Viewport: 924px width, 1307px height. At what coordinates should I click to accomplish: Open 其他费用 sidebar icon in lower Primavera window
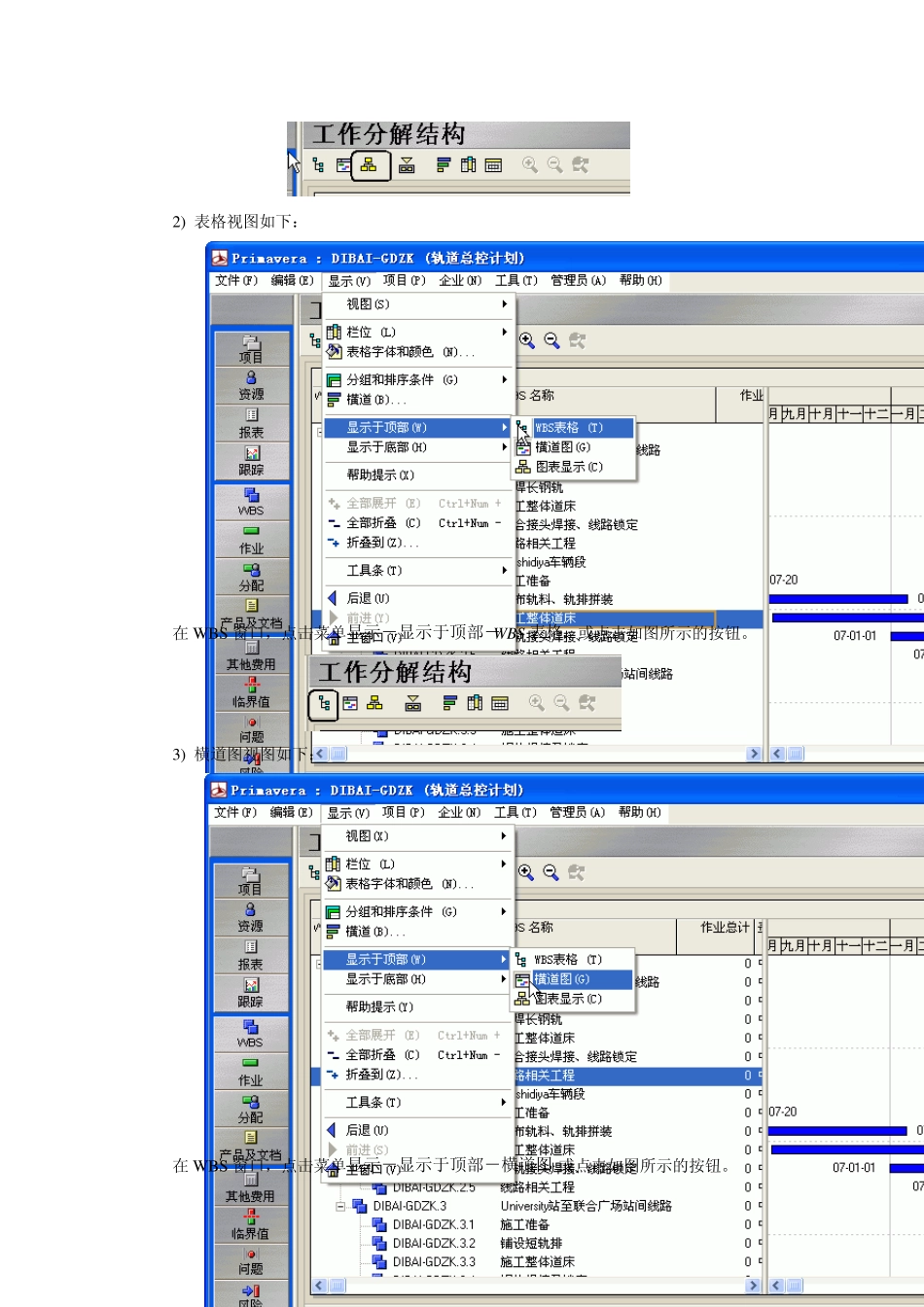[x=250, y=1187]
